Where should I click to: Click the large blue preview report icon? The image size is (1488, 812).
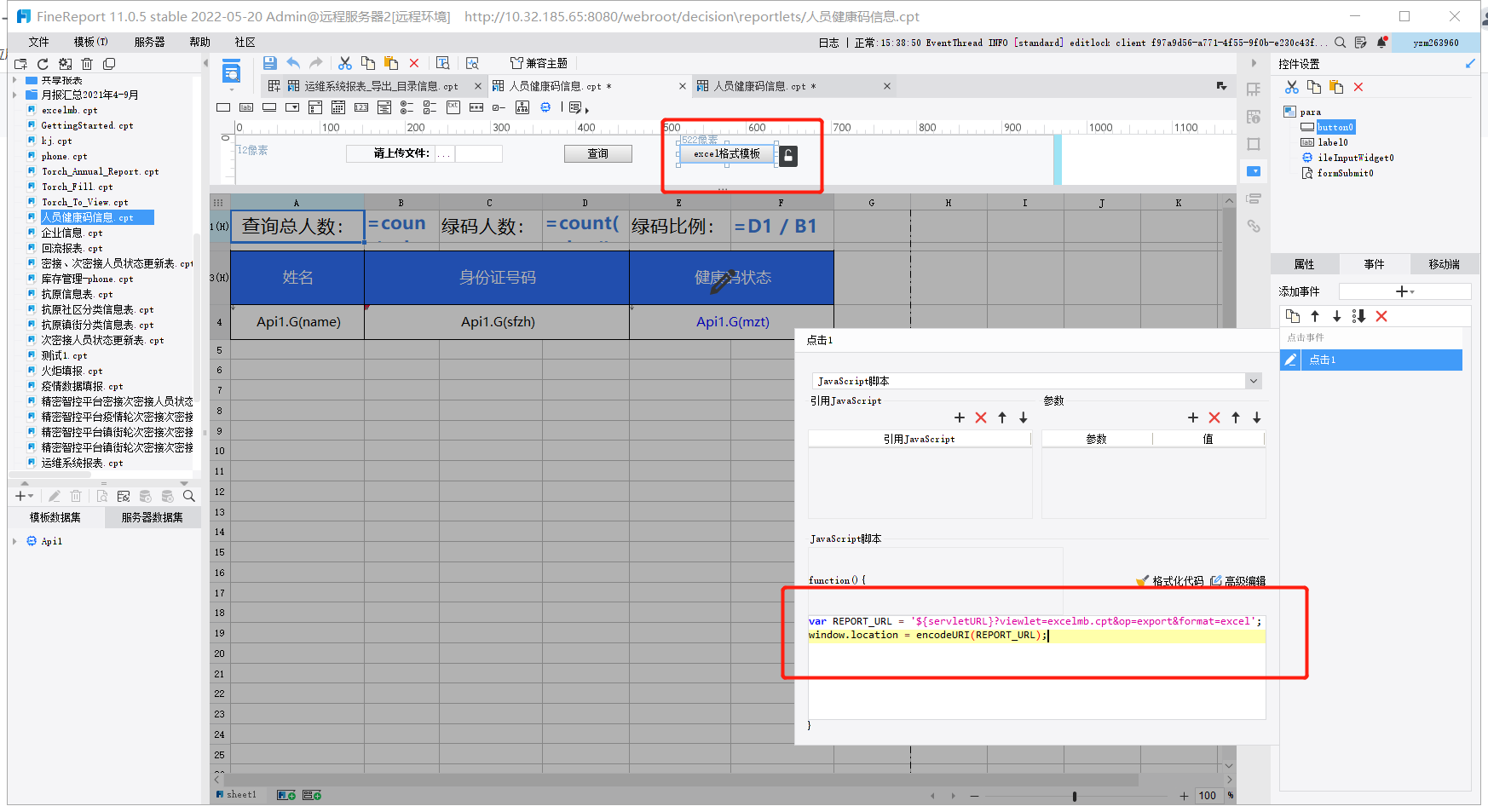pyautogui.click(x=231, y=72)
